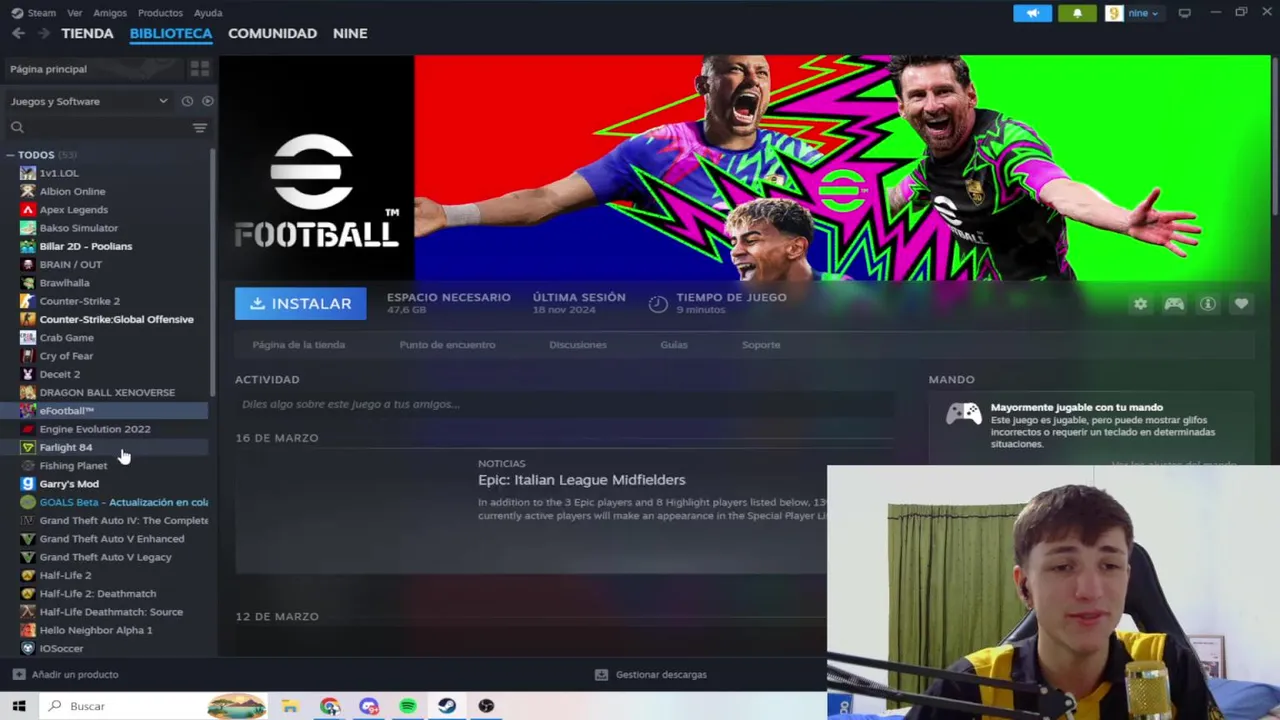Screen dimensions: 1280x720
Task: Select the BIBLIOTECA tab
Action: pyautogui.click(x=171, y=33)
